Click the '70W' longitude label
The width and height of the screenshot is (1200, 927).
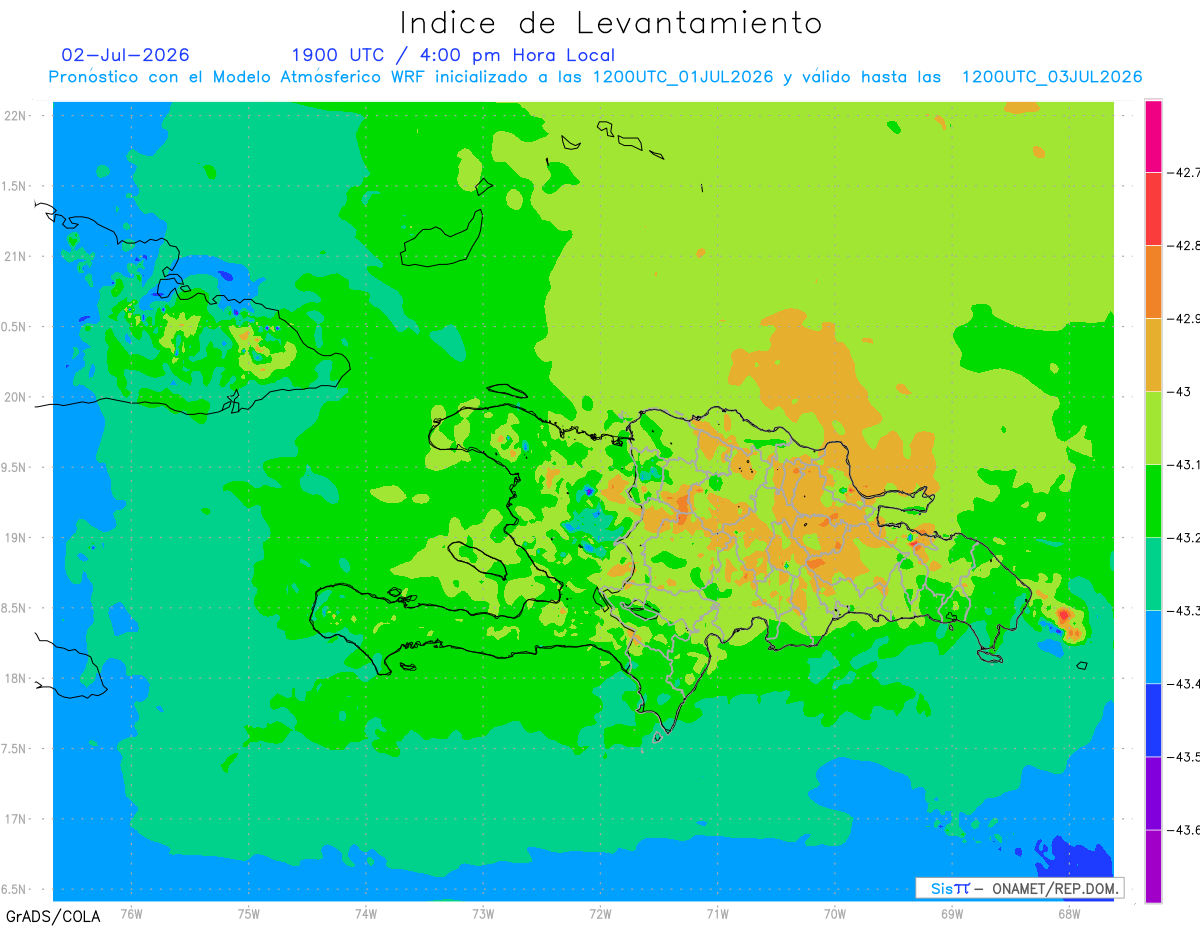835,913
